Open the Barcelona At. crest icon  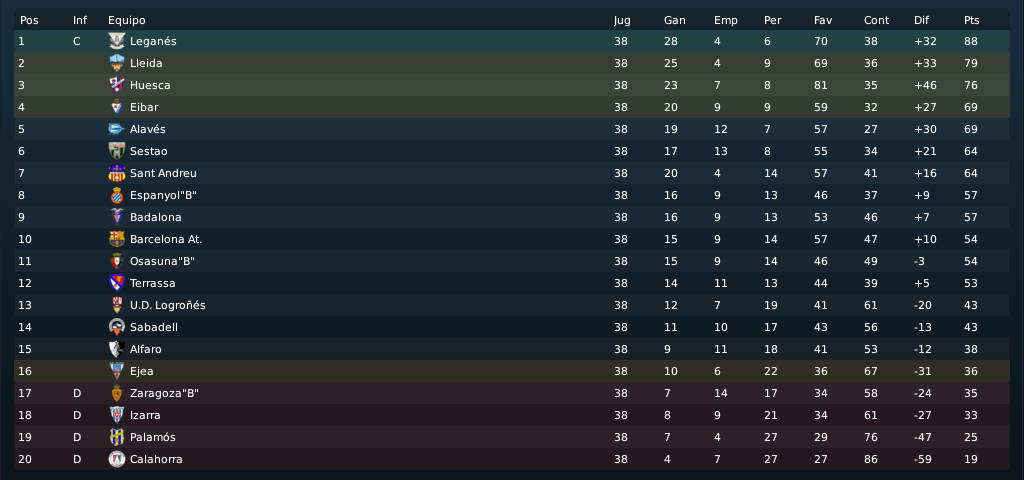(x=116, y=239)
